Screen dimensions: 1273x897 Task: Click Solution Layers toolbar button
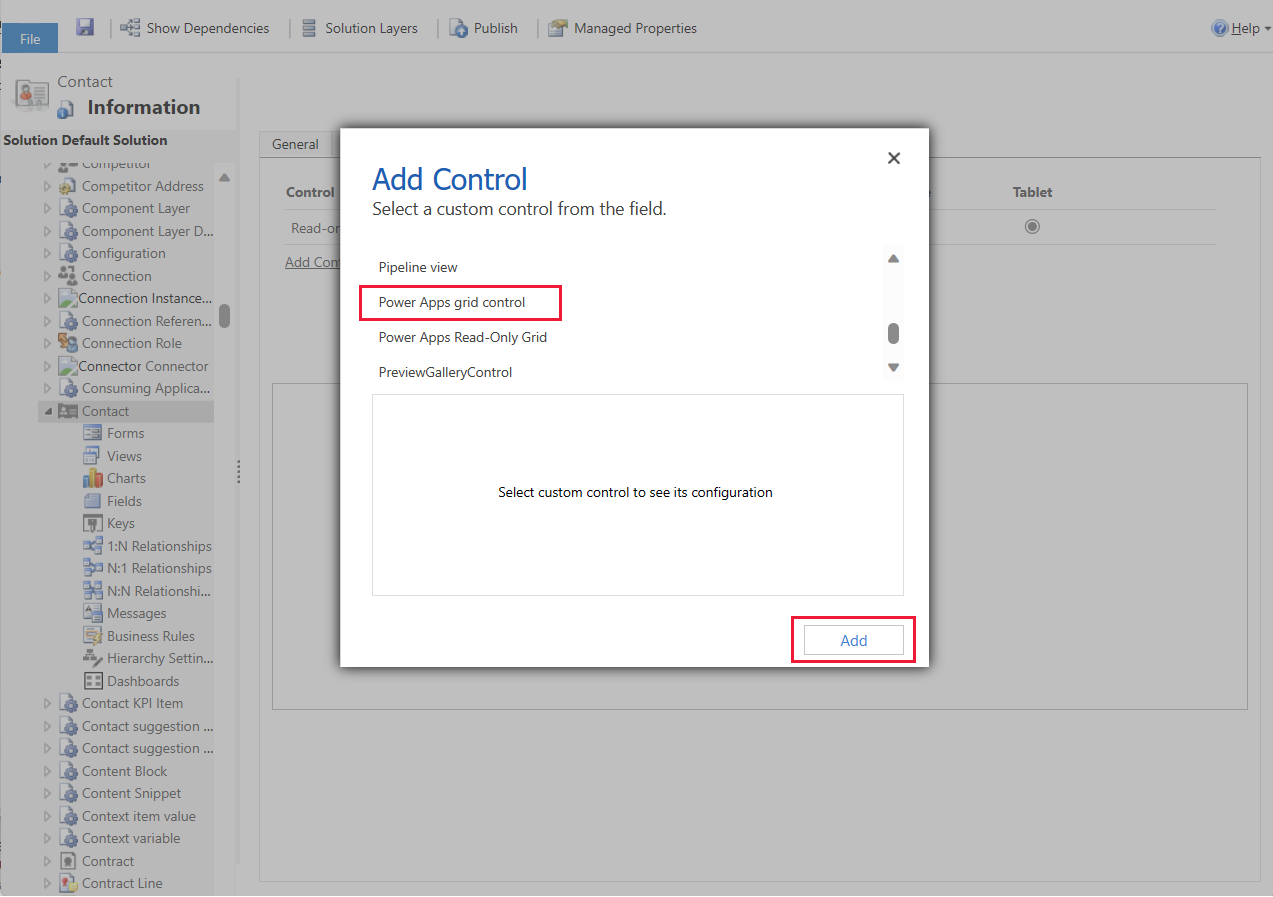pos(360,28)
